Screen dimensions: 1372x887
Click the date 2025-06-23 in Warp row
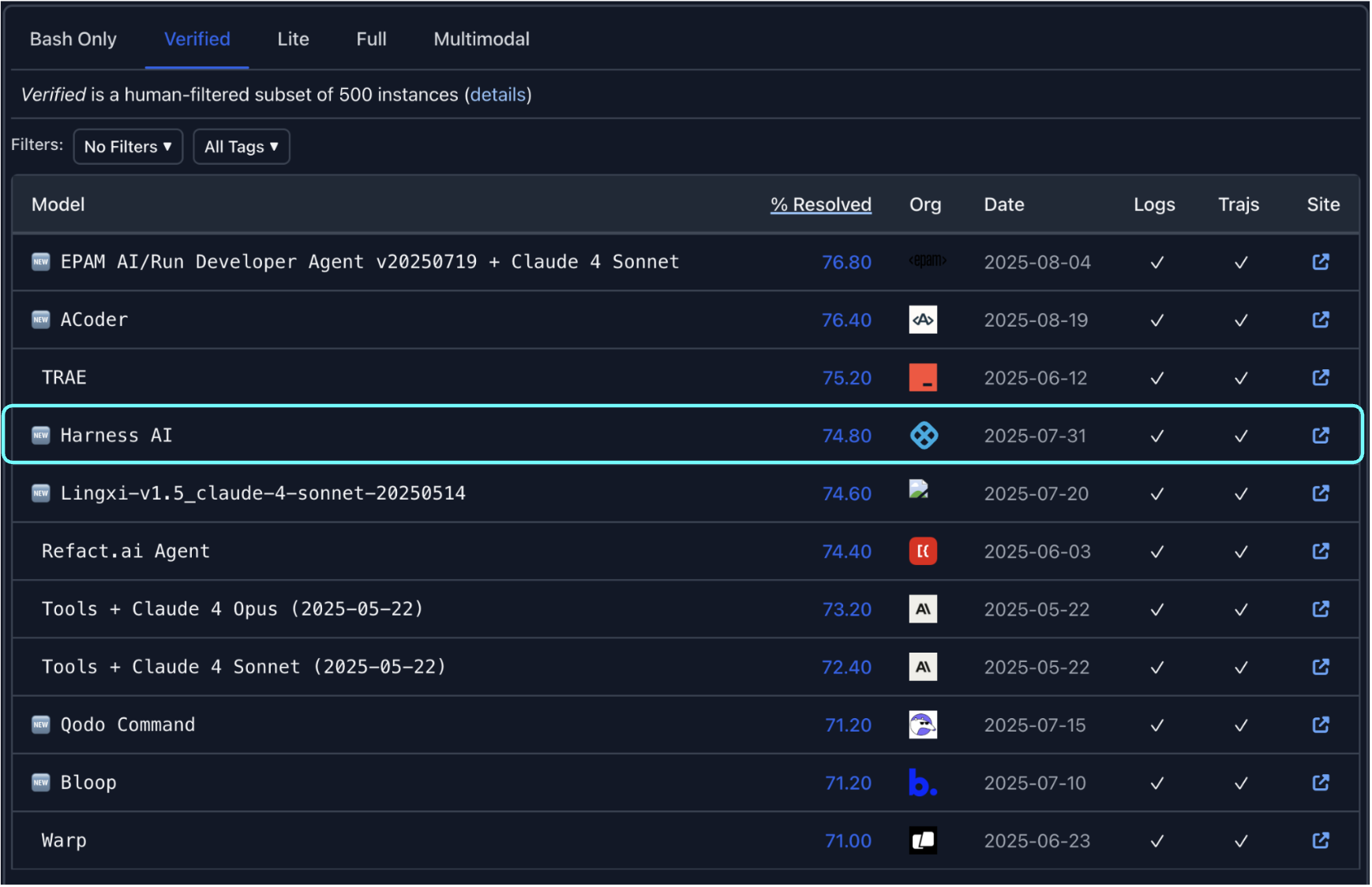[1036, 841]
